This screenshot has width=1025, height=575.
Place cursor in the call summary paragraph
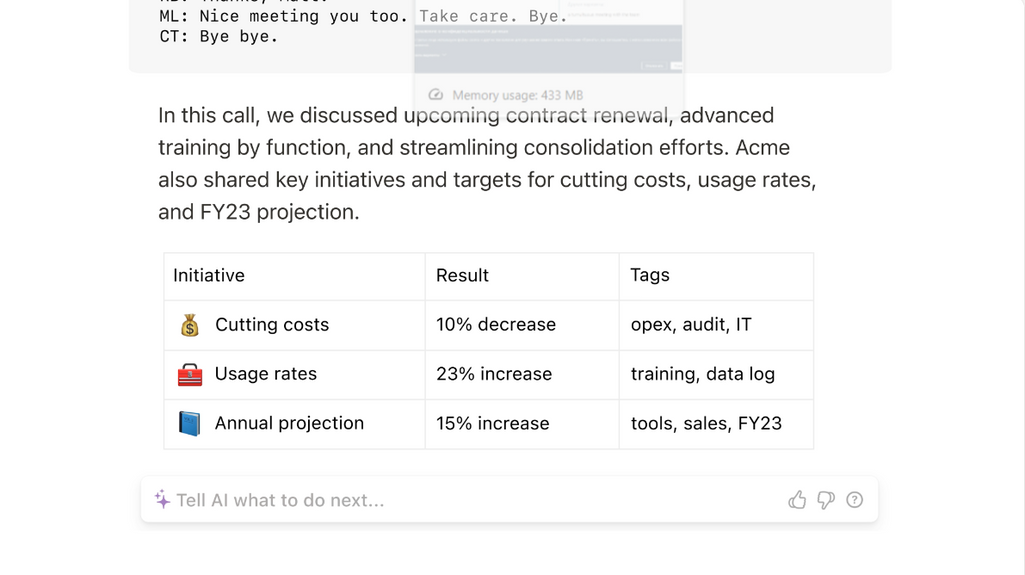click(x=487, y=163)
